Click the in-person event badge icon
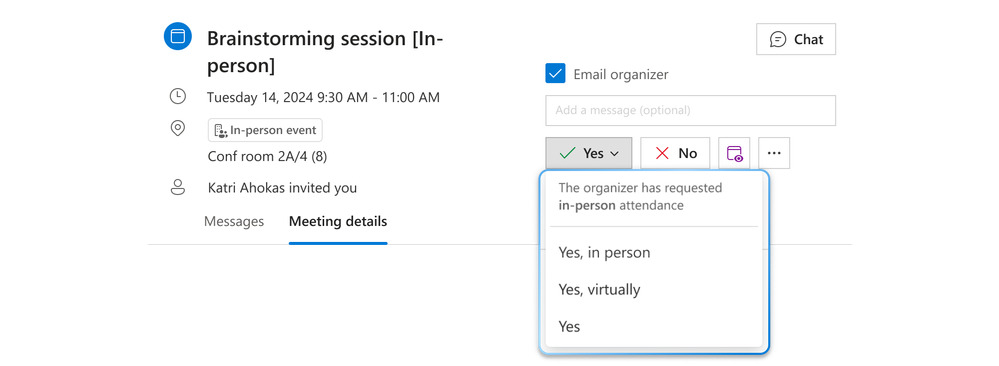999x366 pixels. tap(221, 131)
